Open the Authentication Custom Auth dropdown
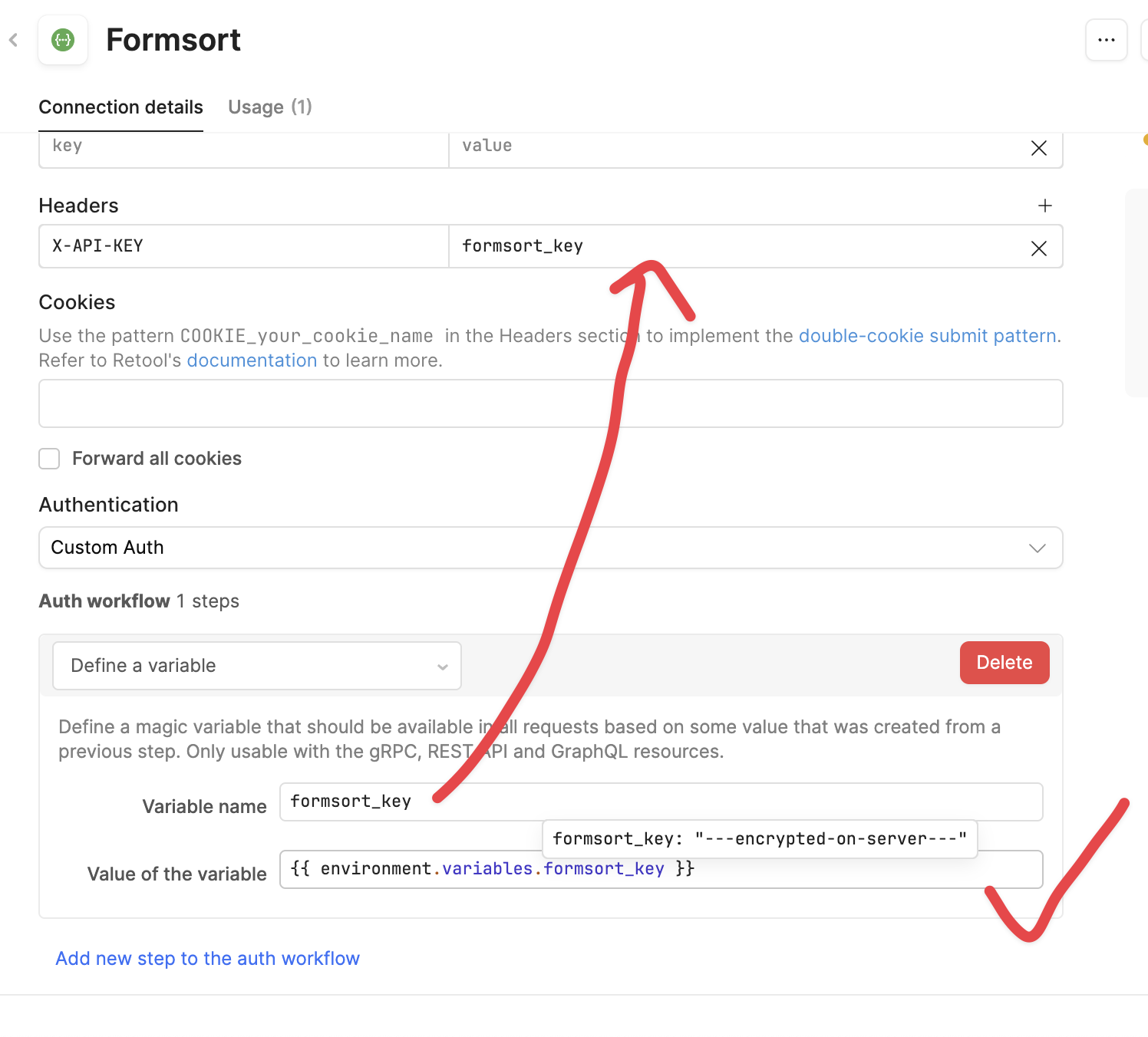 pos(550,548)
